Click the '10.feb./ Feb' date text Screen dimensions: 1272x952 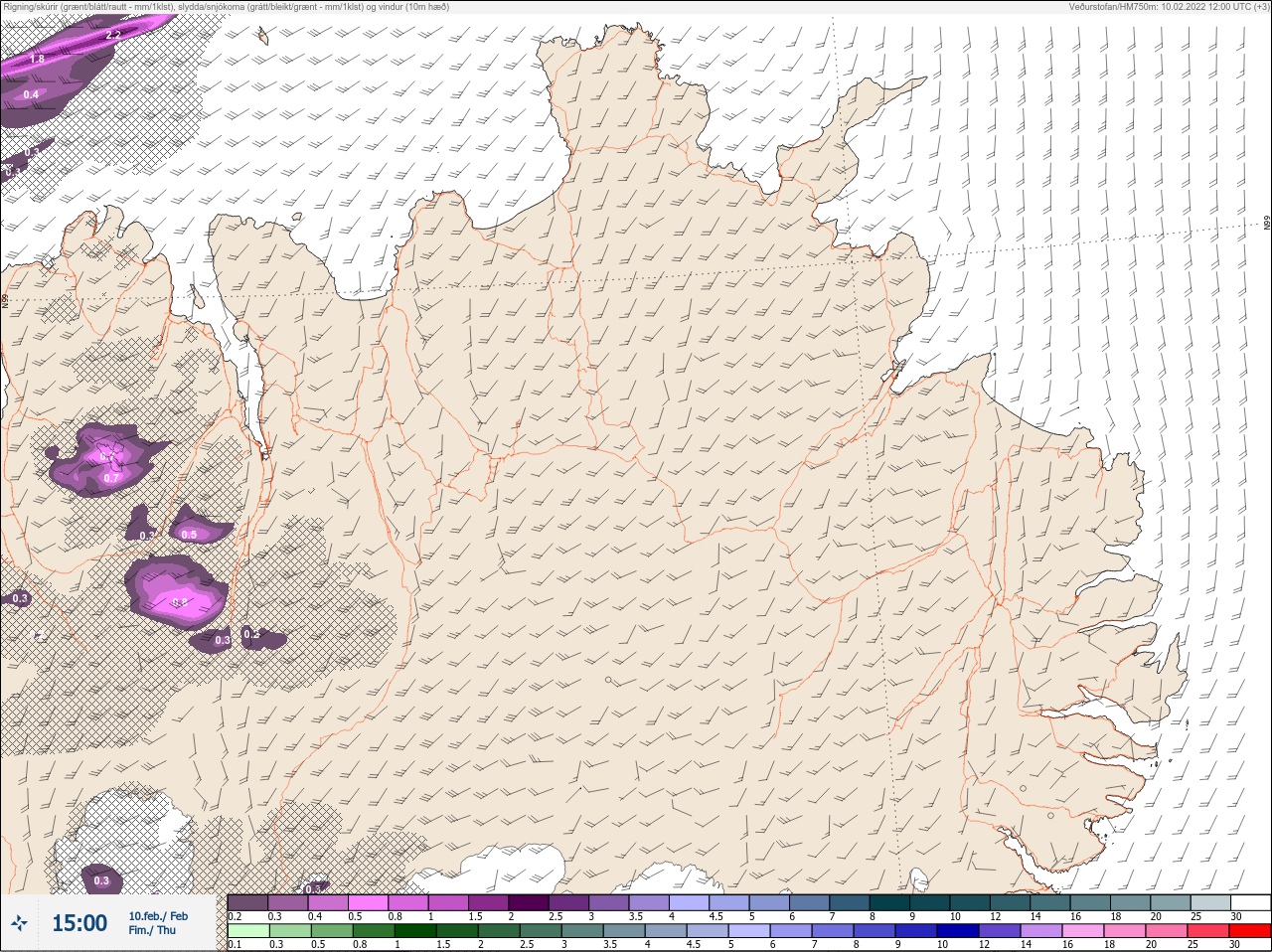pyautogui.click(x=158, y=916)
